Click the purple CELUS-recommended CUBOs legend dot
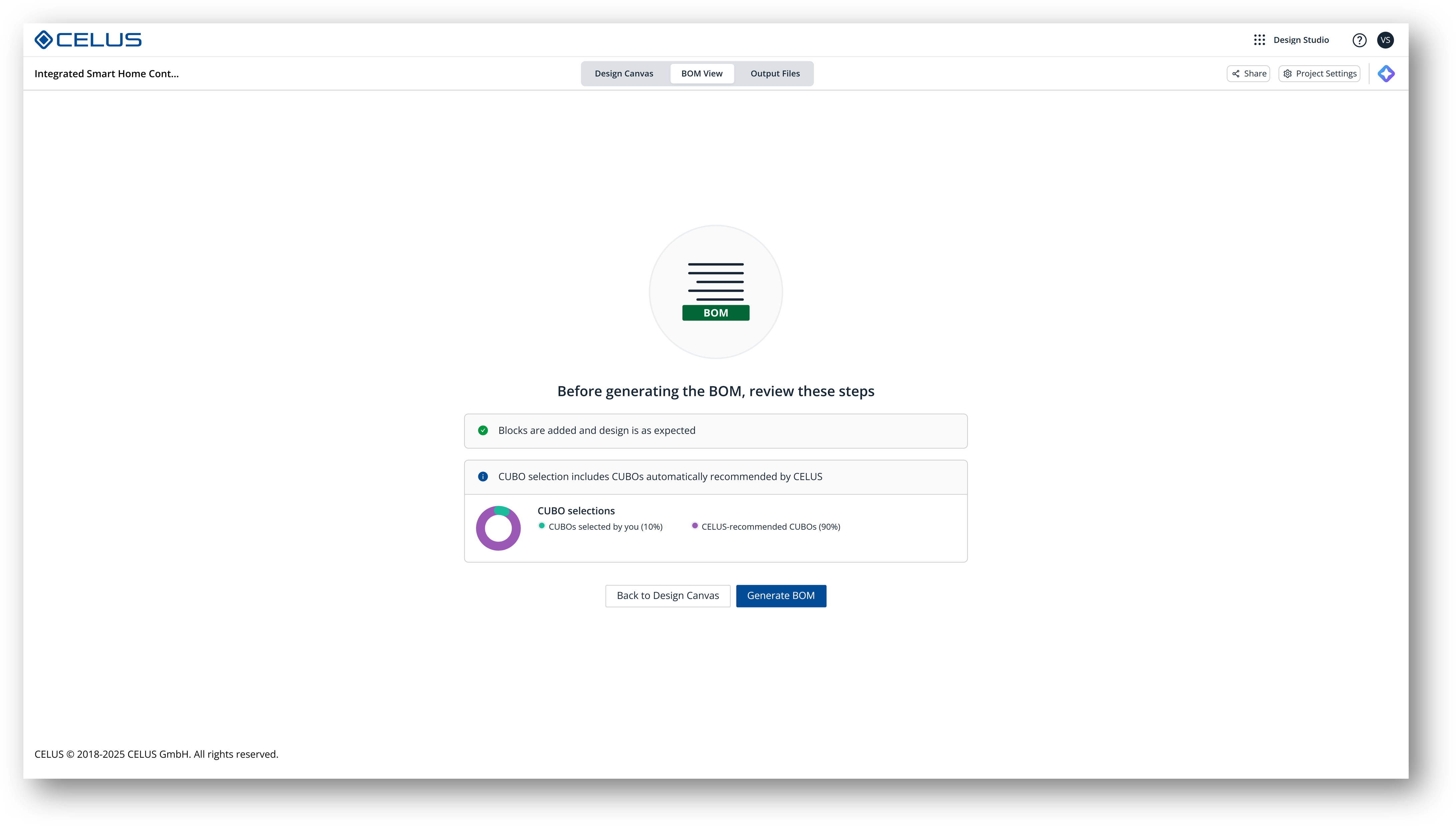 click(695, 526)
